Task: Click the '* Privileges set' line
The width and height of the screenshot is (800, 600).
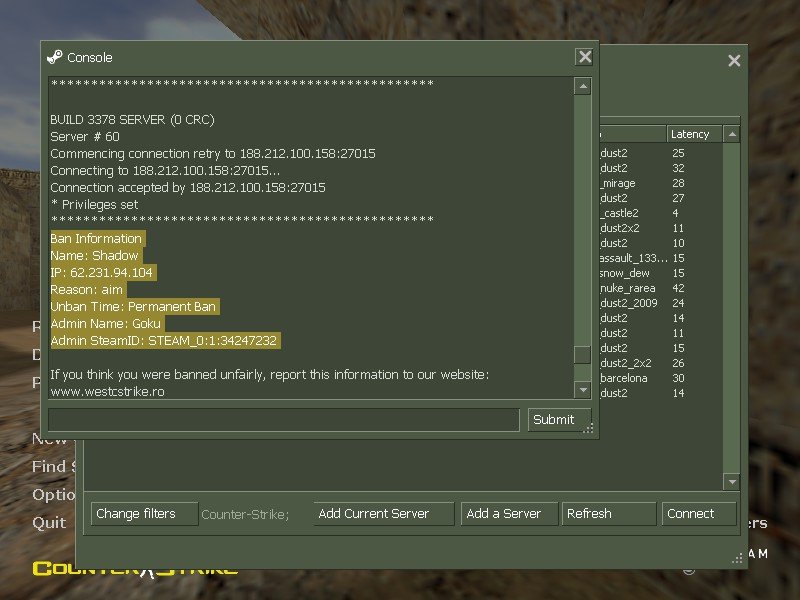Action: 95,205
